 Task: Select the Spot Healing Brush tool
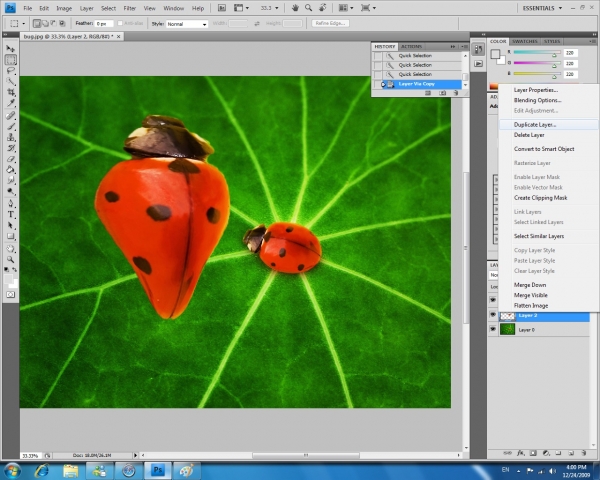click(x=11, y=115)
